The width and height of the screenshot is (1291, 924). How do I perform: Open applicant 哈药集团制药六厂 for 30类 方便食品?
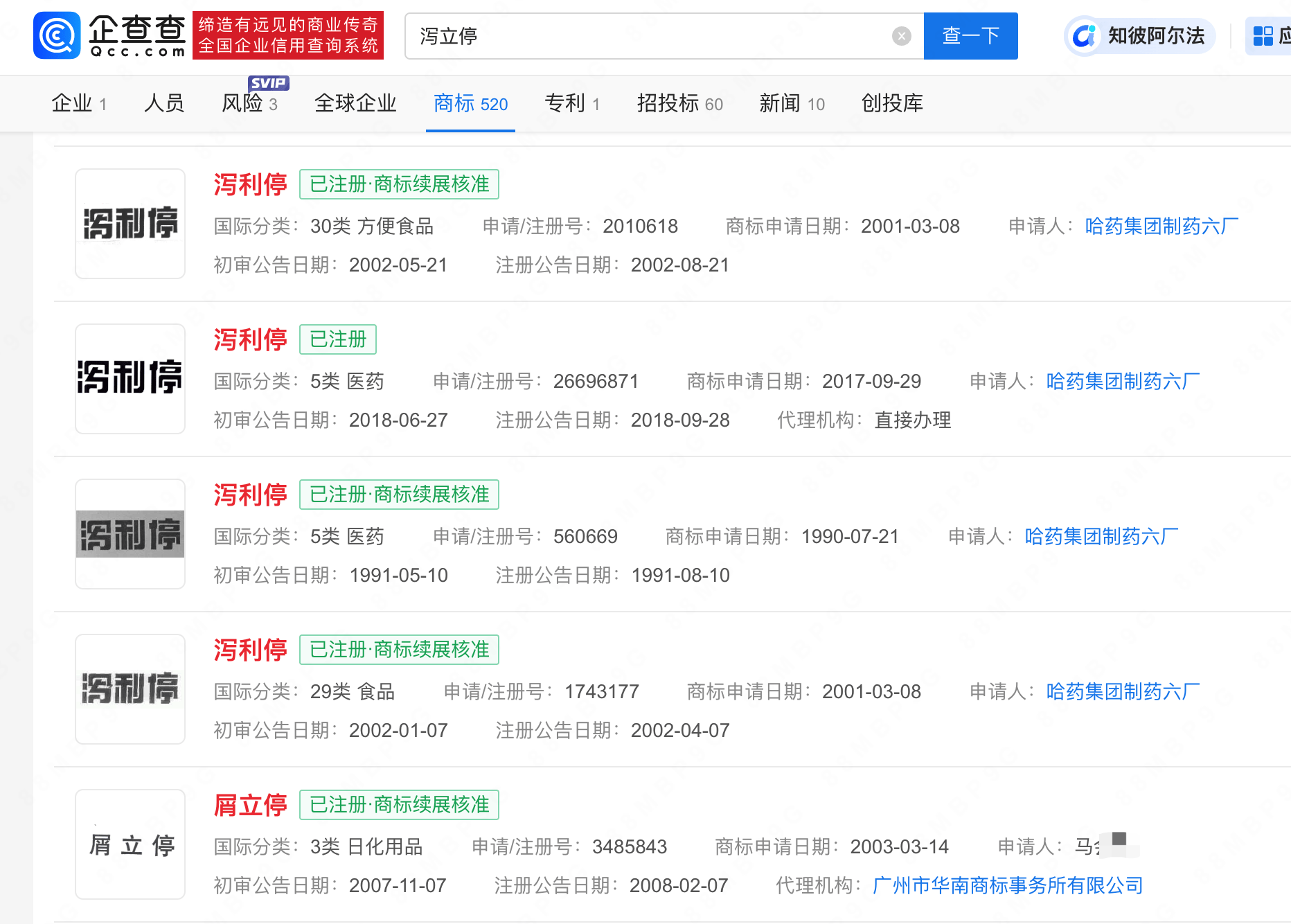coord(1161,226)
